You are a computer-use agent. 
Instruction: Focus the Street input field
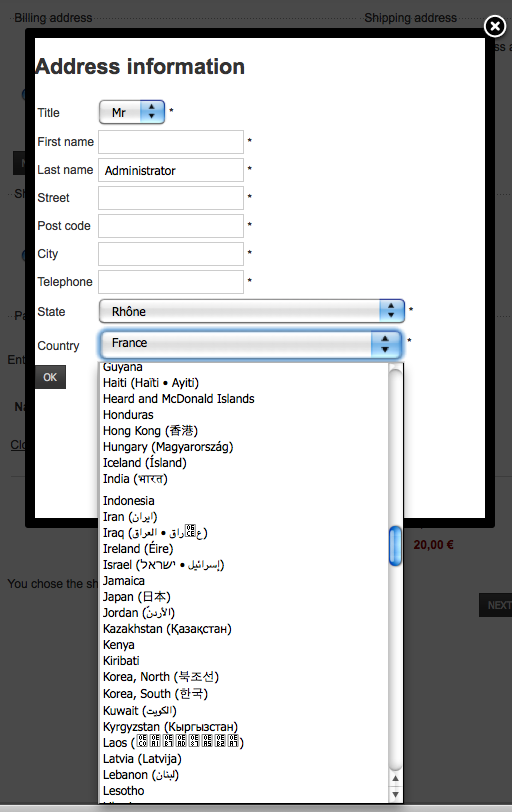(171, 198)
